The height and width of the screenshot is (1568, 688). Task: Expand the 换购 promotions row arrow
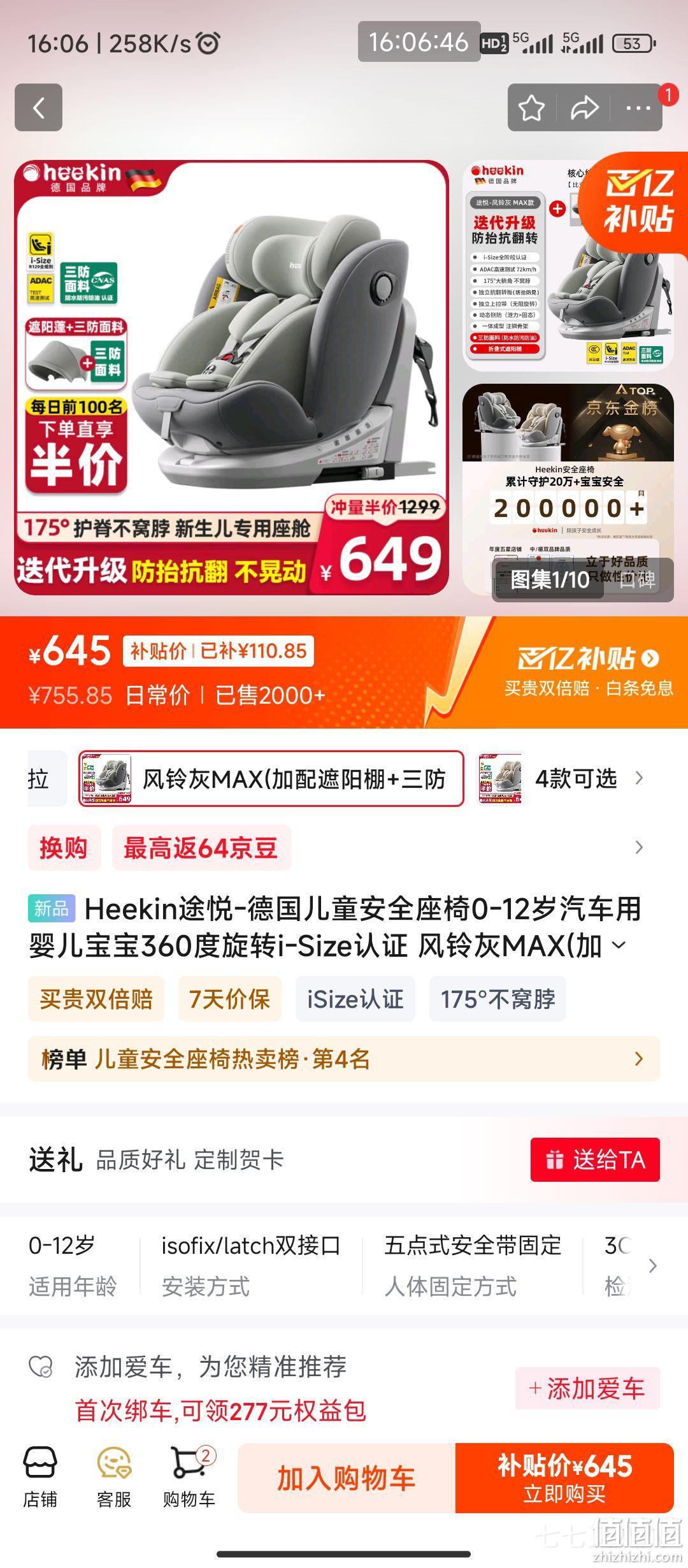(x=639, y=848)
